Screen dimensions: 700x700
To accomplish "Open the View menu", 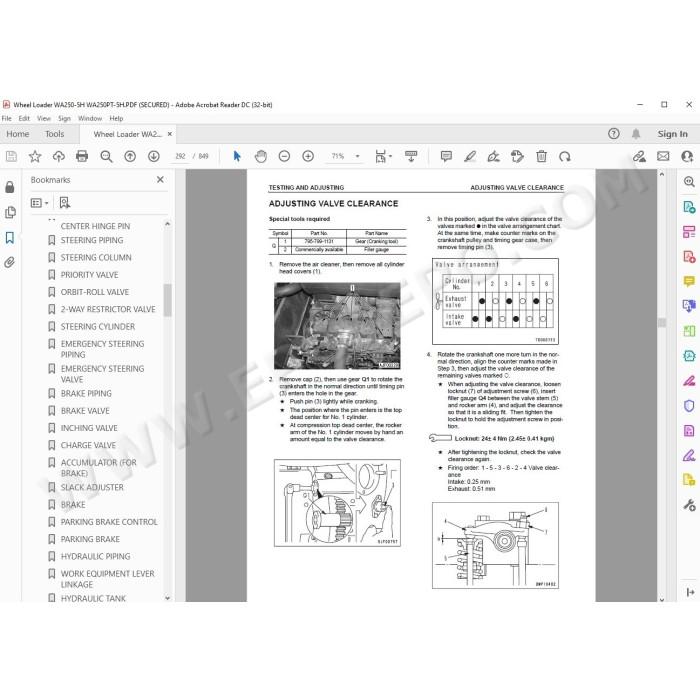I will click(x=44, y=118).
